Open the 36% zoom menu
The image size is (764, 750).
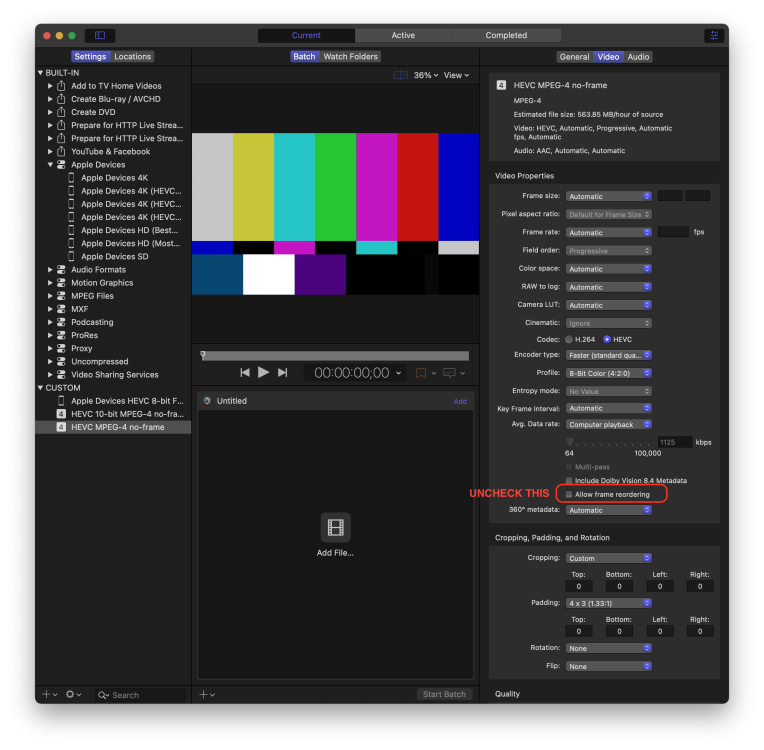click(x=426, y=75)
